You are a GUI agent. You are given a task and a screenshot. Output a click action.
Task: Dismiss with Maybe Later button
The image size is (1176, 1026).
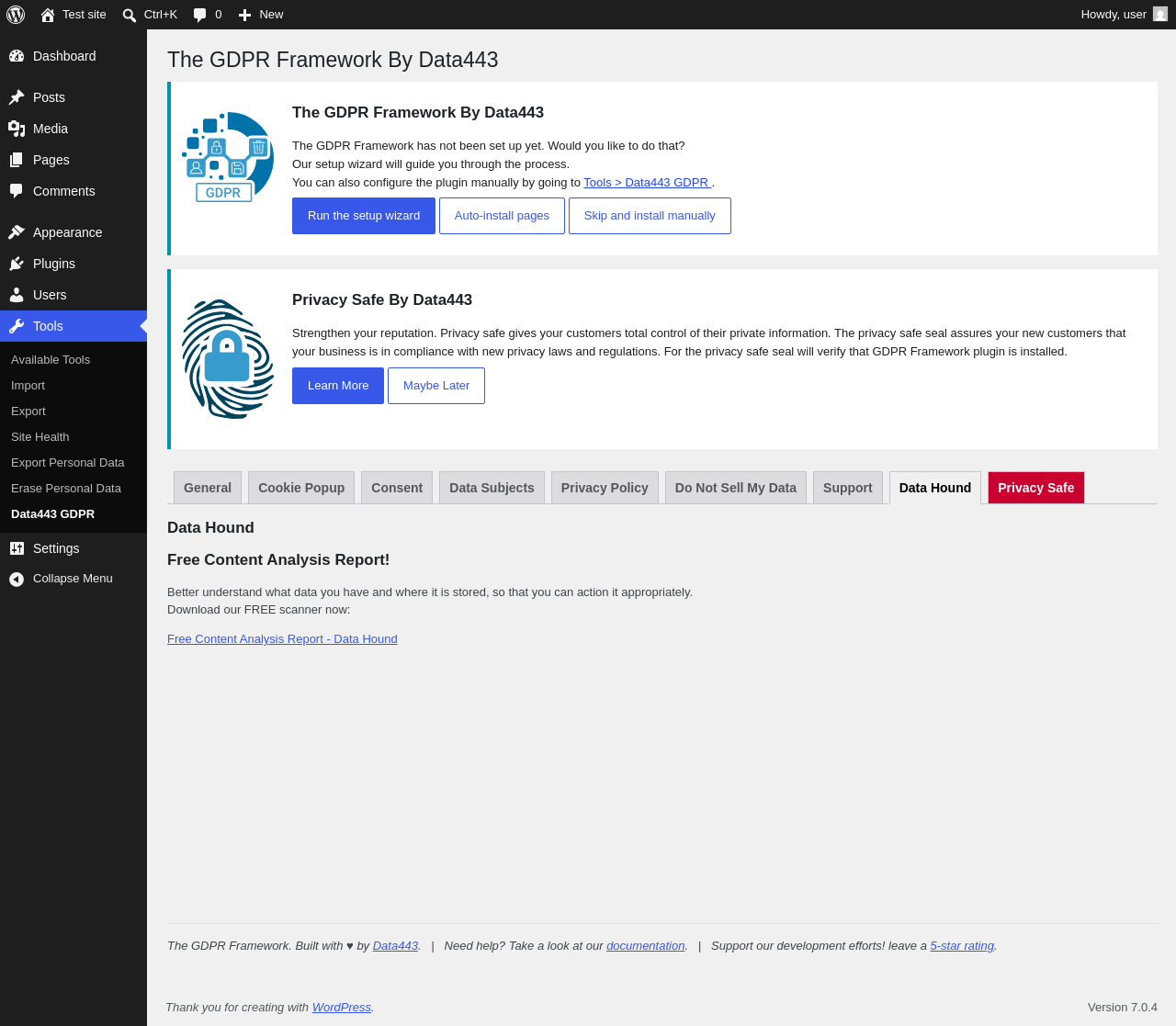436,386
